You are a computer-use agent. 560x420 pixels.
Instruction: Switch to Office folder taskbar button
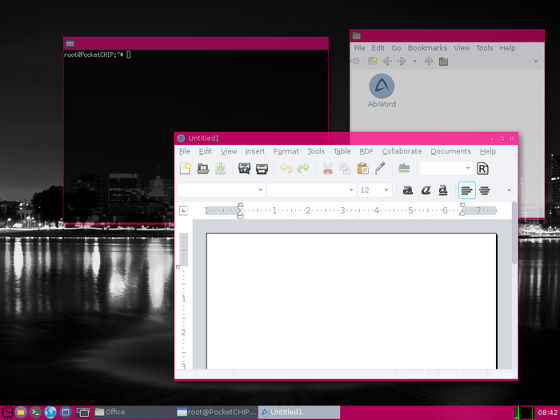point(134,412)
